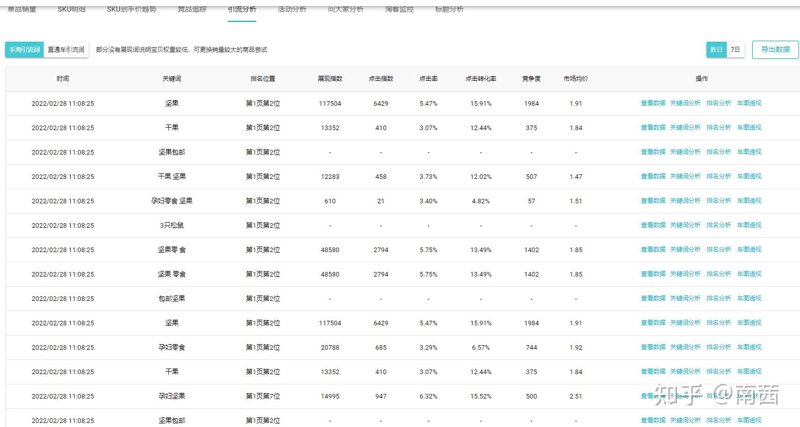Click the 点击转化率 value 6.57%
Image resolution: width=800 pixels, height=427 pixels.
point(481,347)
